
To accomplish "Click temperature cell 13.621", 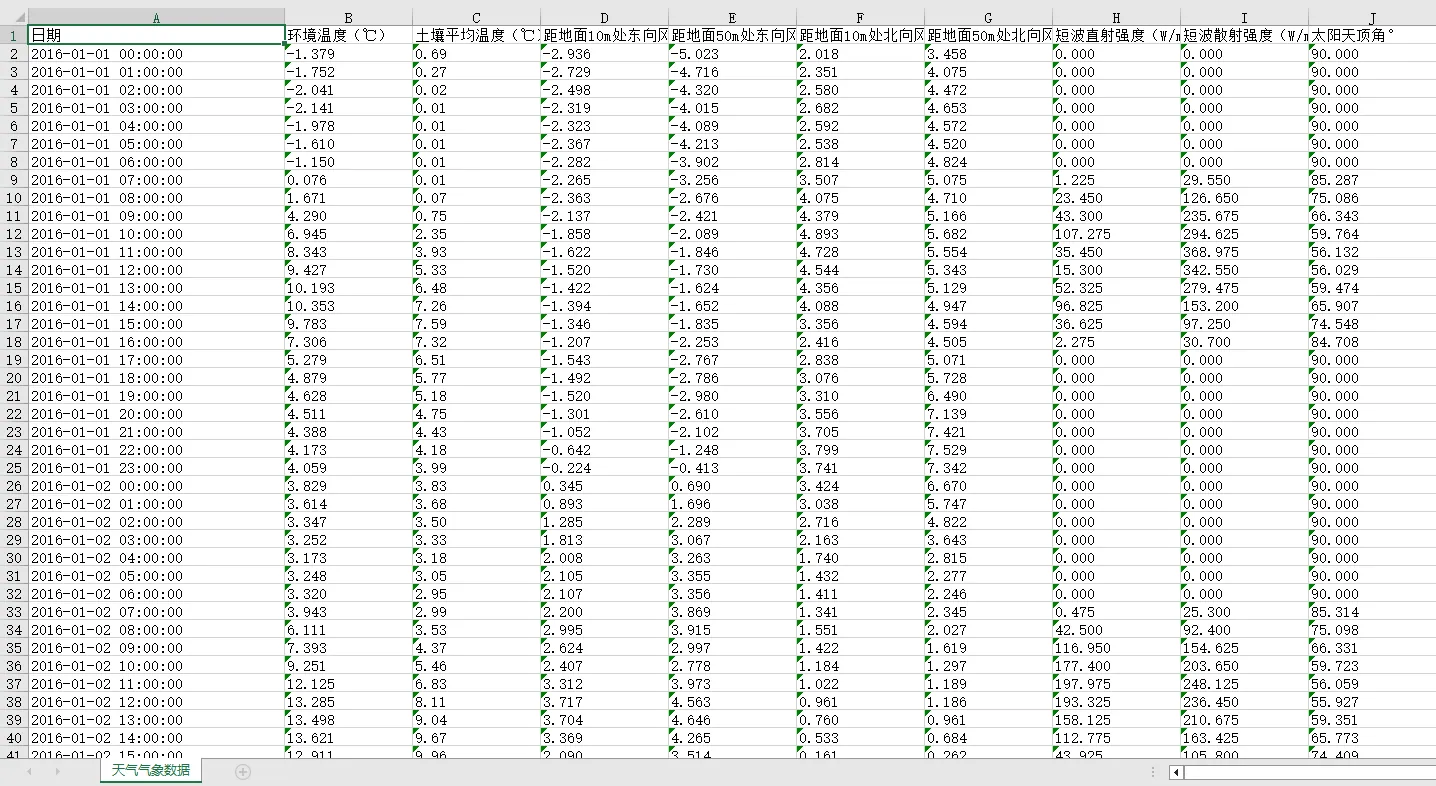I will click(x=348, y=738).
